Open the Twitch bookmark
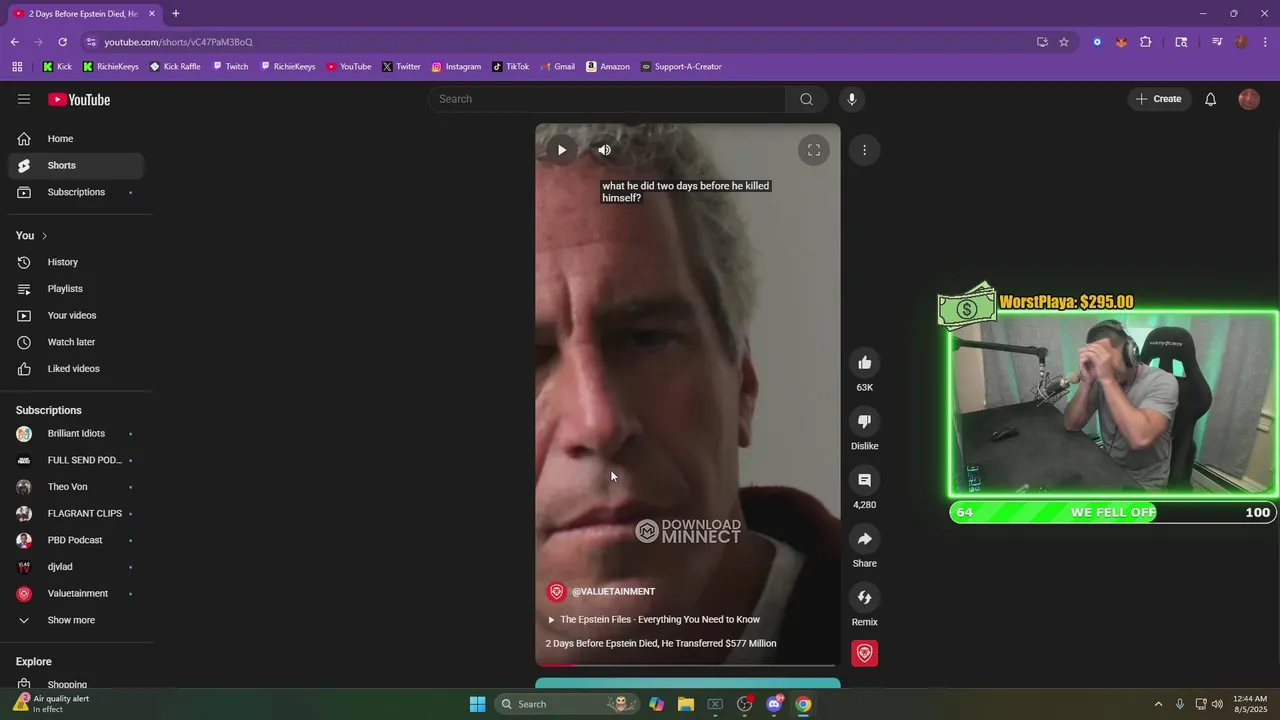Image resolution: width=1280 pixels, height=720 pixels. 230,67
